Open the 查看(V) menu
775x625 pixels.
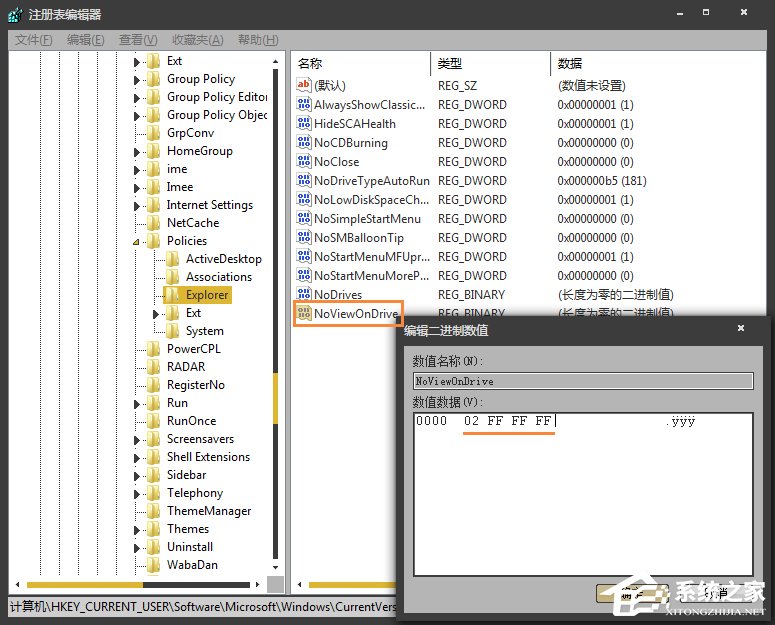click(x=138, y=40)
